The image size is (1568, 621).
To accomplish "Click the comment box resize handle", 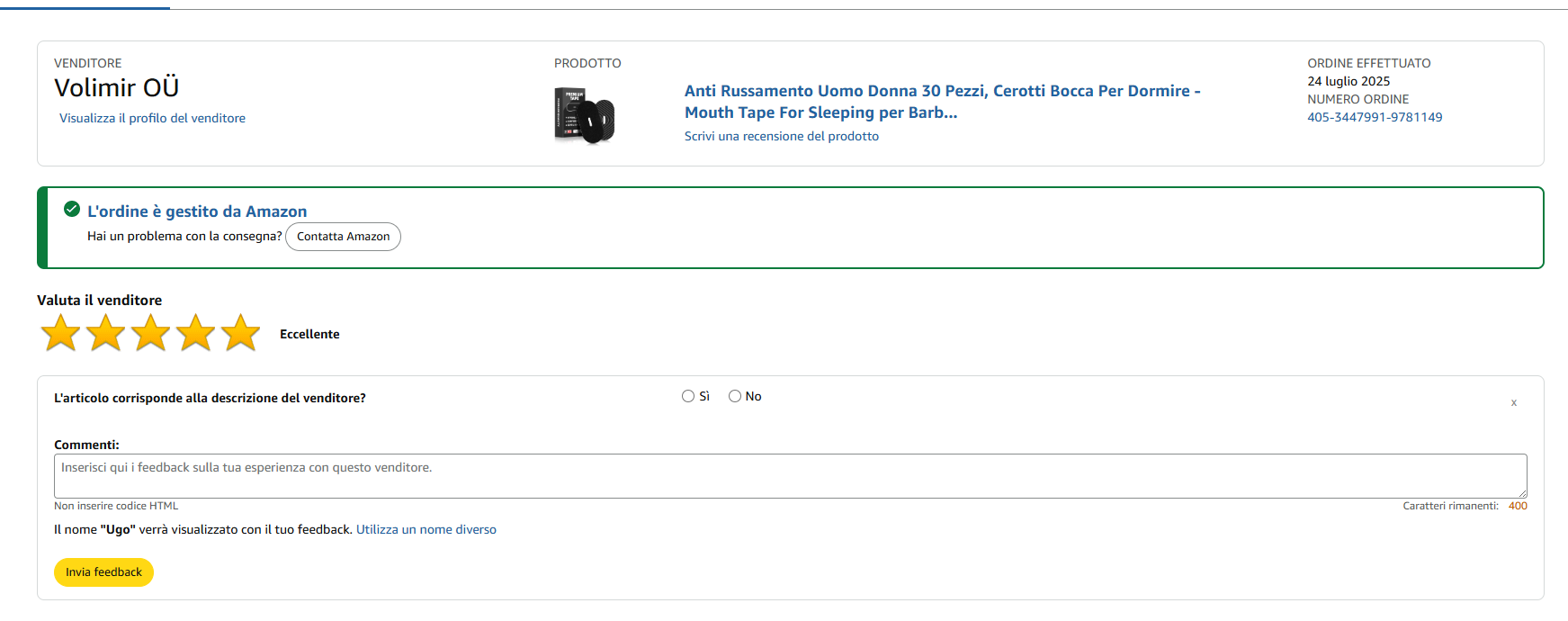I will (1522, 493).
